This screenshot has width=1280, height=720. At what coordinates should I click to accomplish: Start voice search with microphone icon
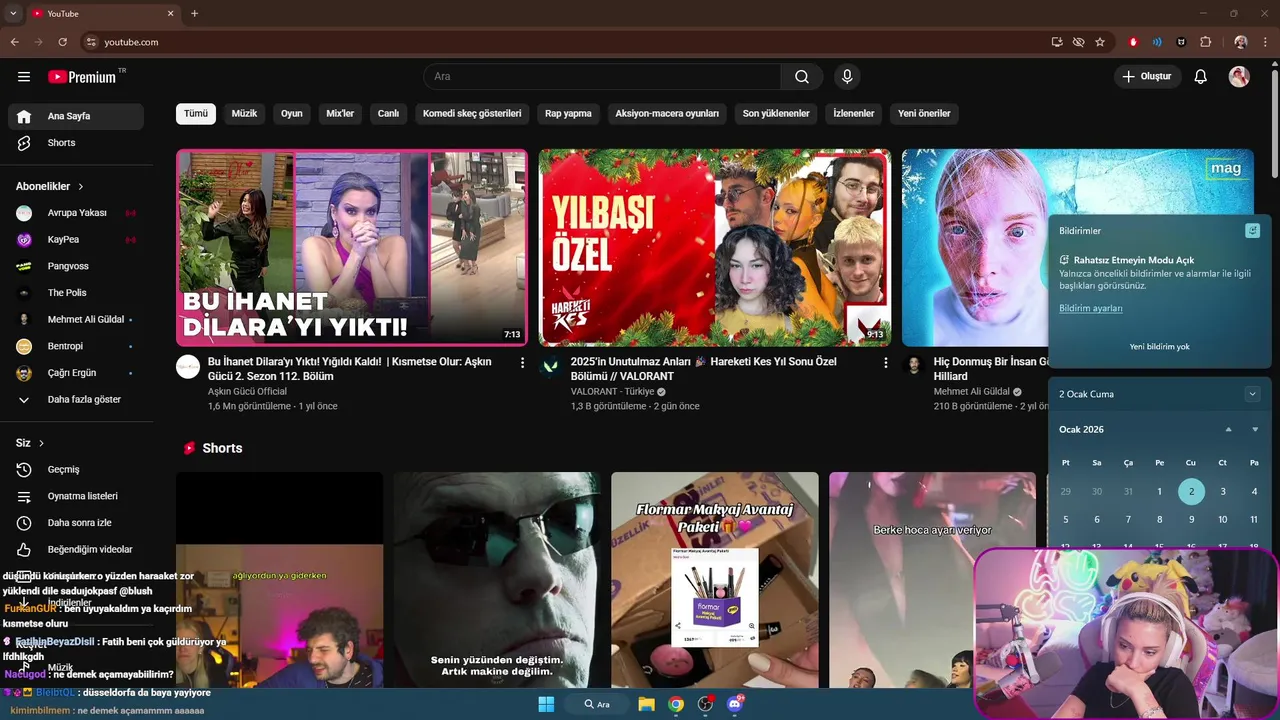pos(847,77)
